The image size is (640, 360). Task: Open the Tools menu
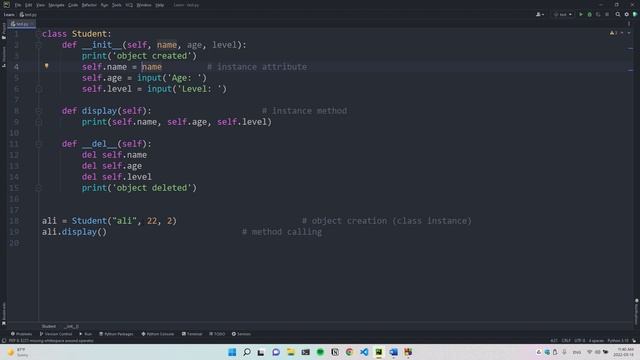pos(117,5)
